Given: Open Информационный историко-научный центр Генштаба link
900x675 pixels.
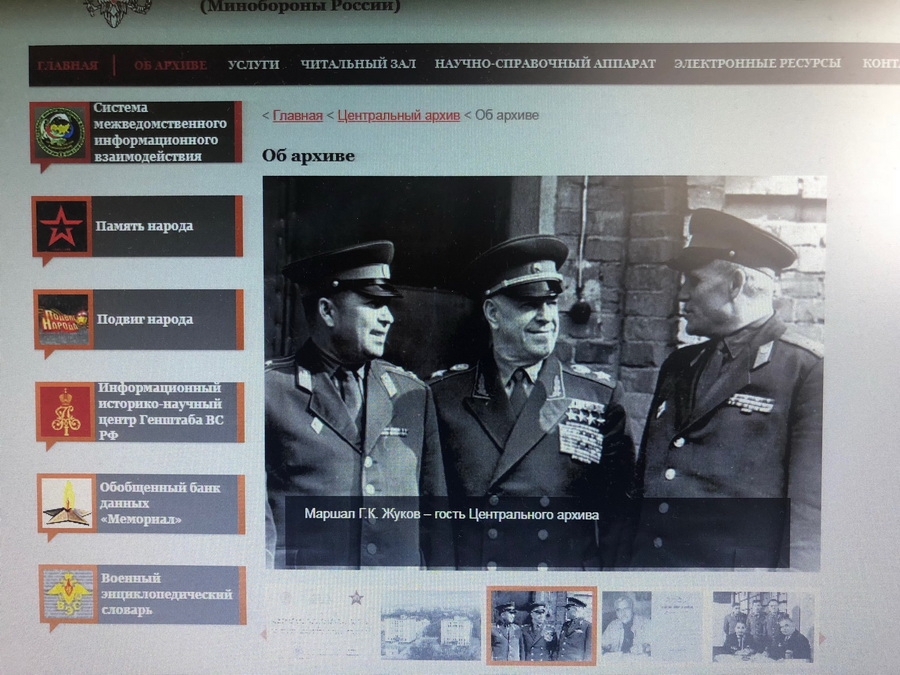Looking at the screenshot, I should (x=161, y=412).
